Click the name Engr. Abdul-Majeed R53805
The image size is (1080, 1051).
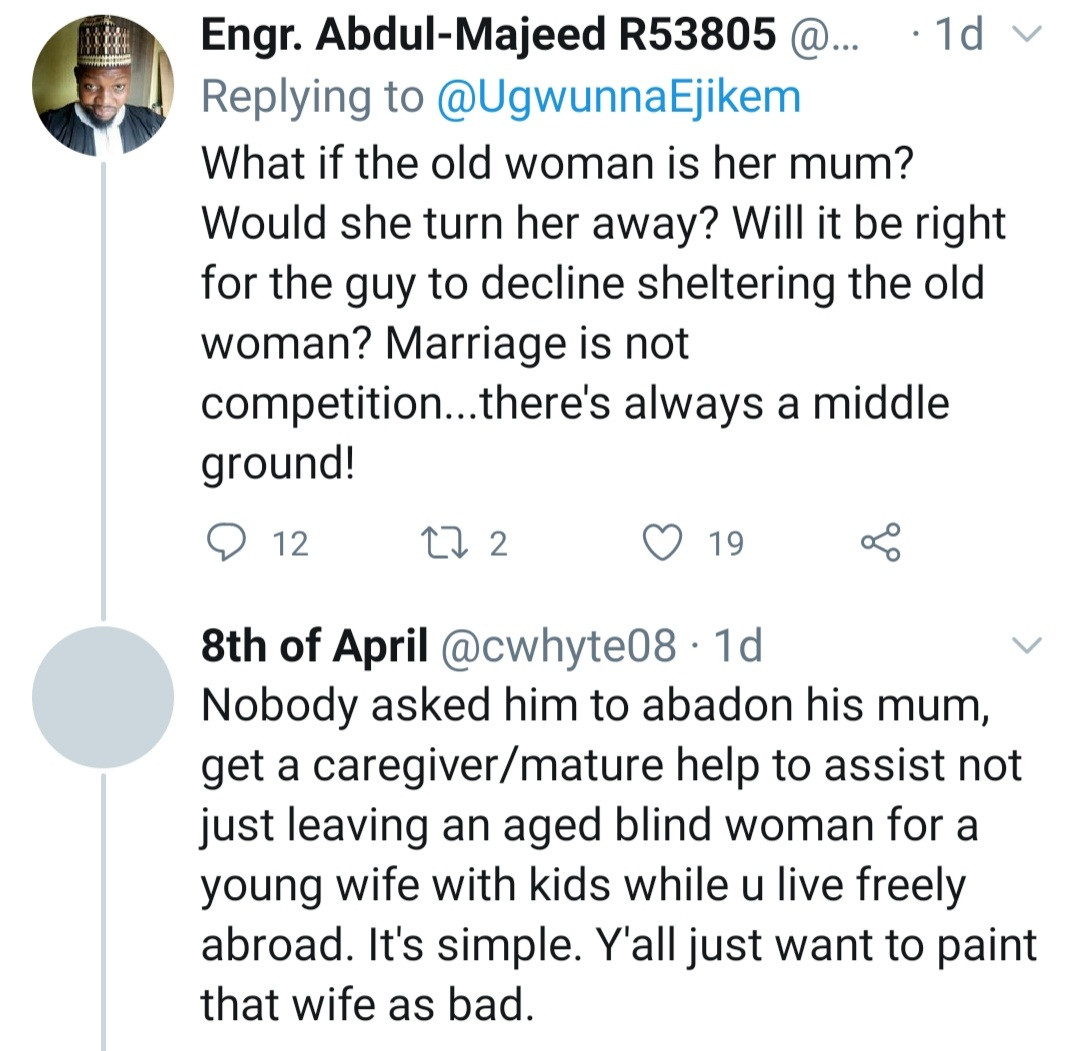[x=488, y=38]
